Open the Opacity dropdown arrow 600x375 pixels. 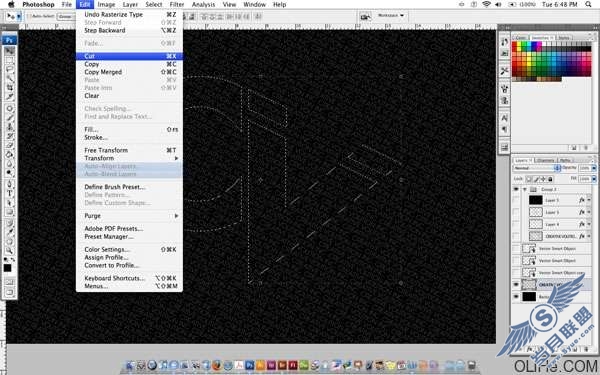[594, 168]
